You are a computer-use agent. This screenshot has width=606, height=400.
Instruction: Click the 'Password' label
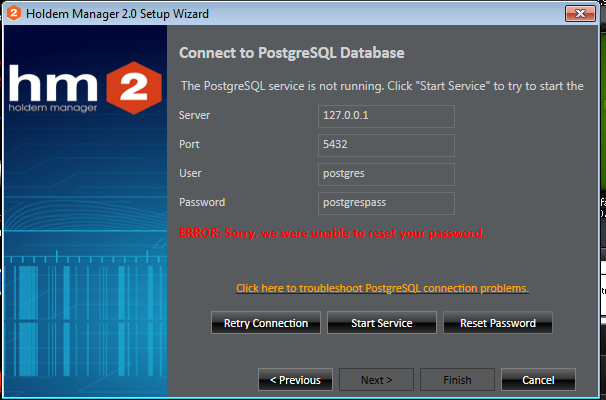pyautogui.click(x=202, y=202)
